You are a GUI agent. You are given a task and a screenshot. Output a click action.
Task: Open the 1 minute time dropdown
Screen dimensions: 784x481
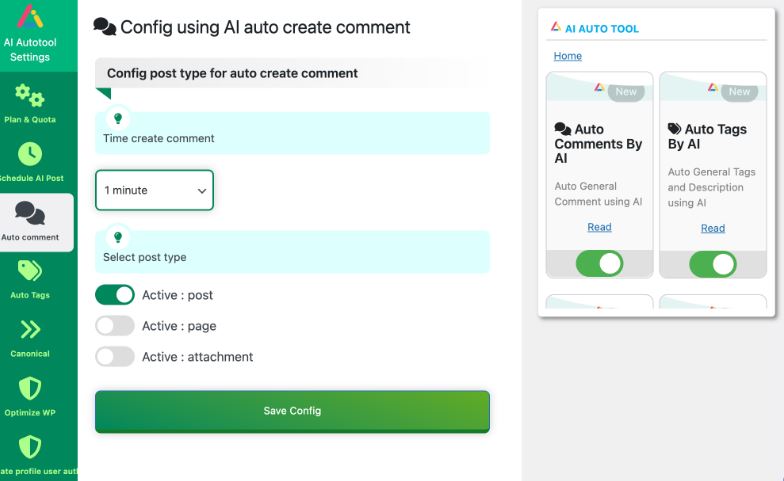pos(154,190)
